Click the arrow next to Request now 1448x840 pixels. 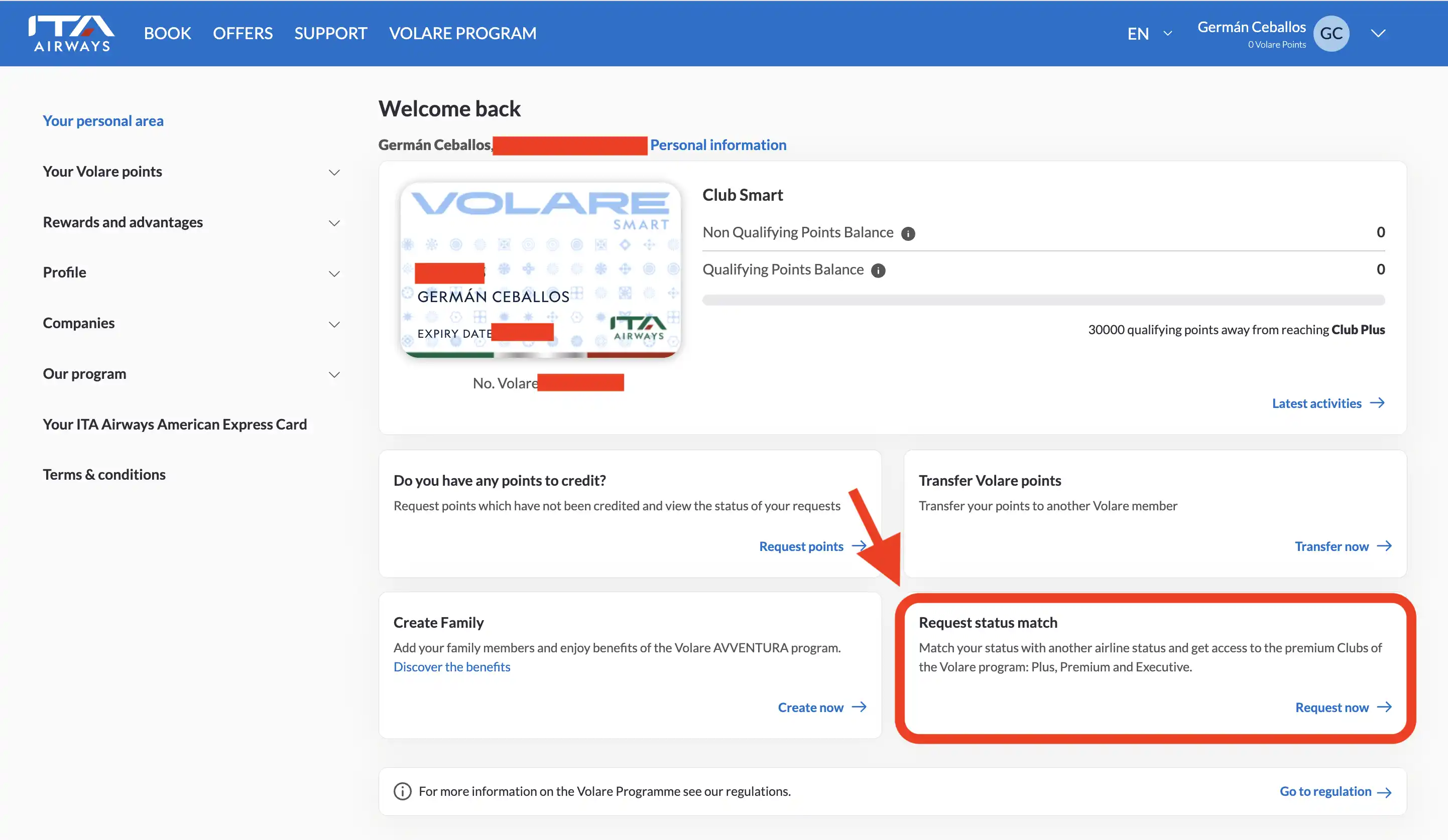[1384, 707]
